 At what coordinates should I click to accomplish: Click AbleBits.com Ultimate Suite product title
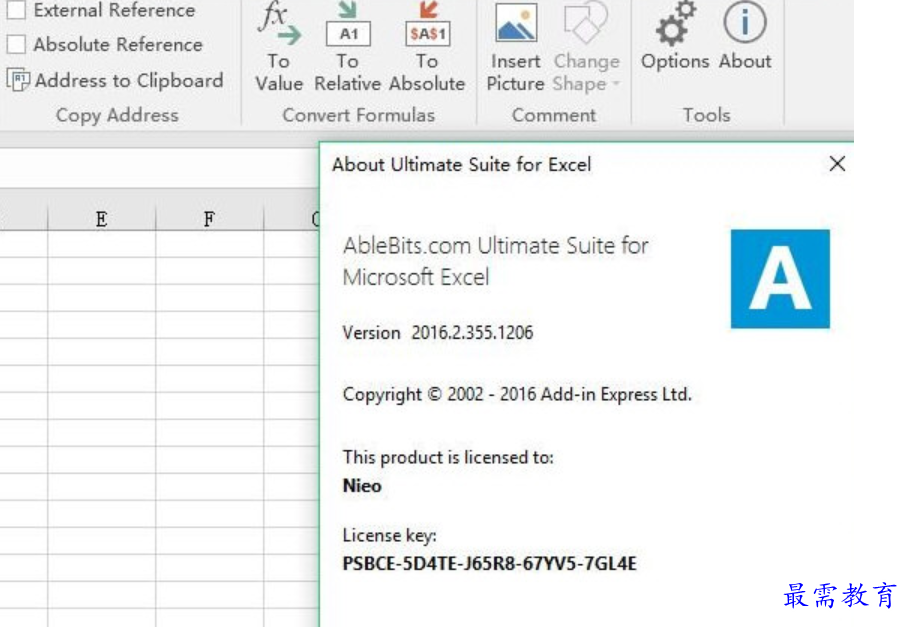tap(495, 262)
